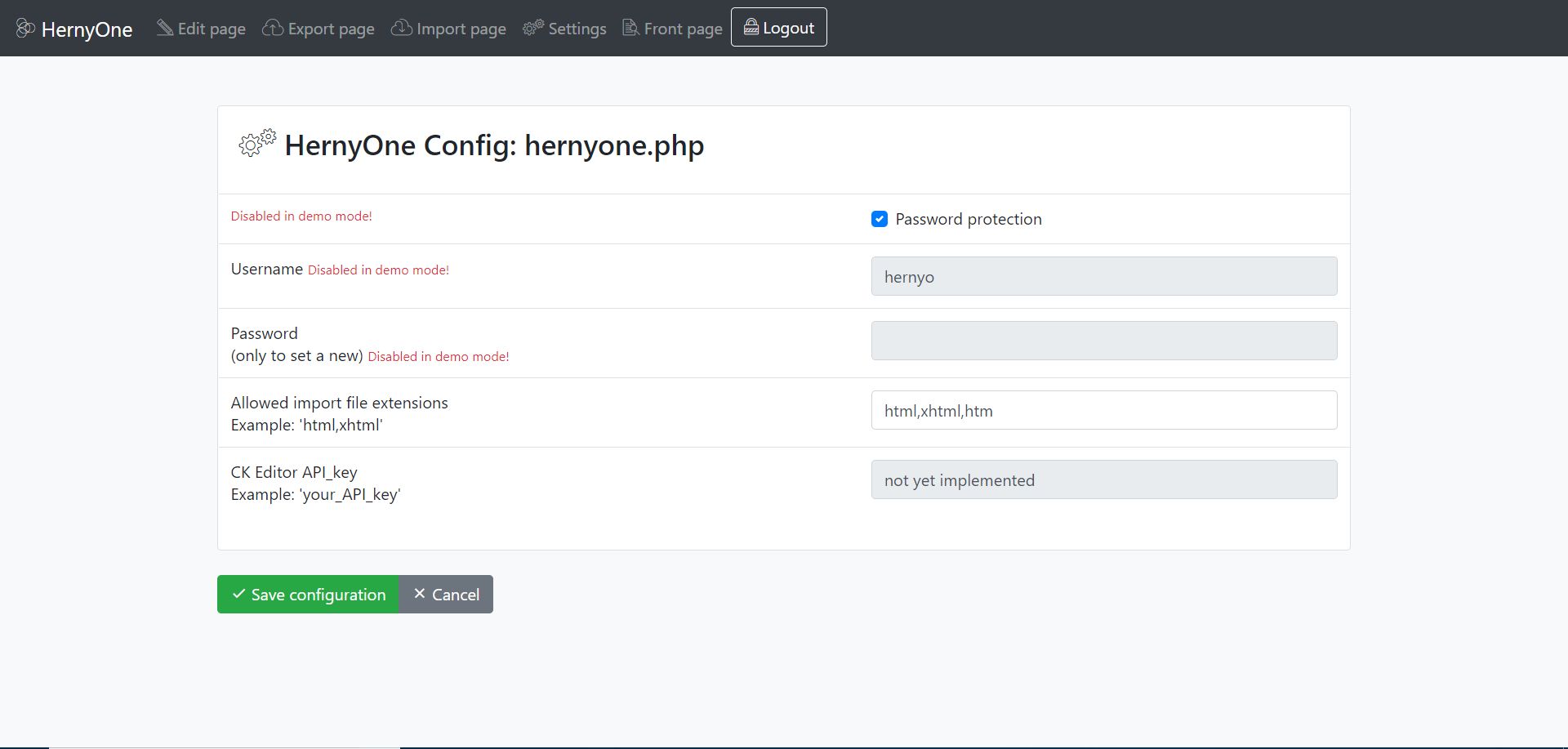
Task: Click the cloud download icon beside Import page
Action: pos(401,28)
